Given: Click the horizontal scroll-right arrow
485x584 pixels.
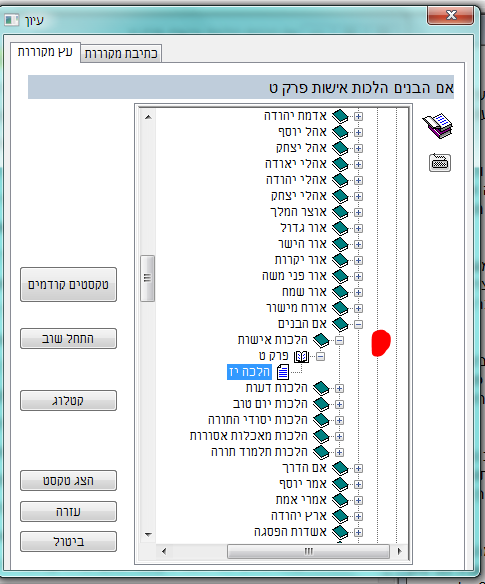Looking at the screenshot, I should 400,551.
